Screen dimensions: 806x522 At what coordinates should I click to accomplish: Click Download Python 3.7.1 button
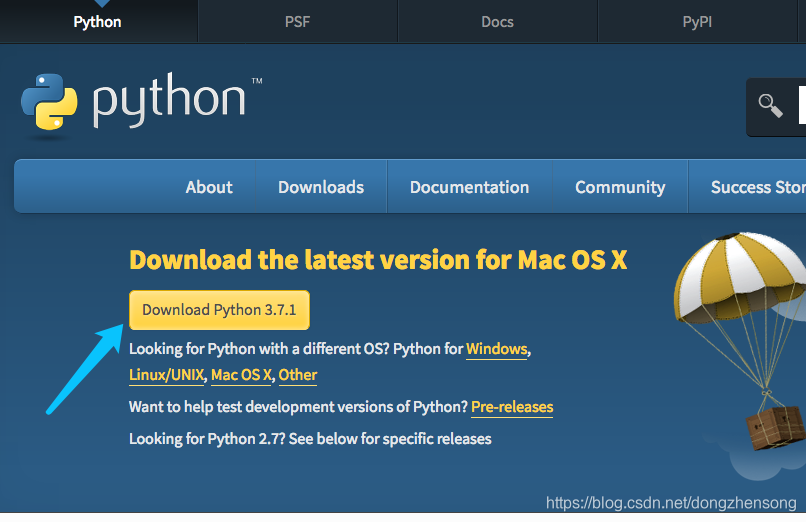click(x=219, y=310)
